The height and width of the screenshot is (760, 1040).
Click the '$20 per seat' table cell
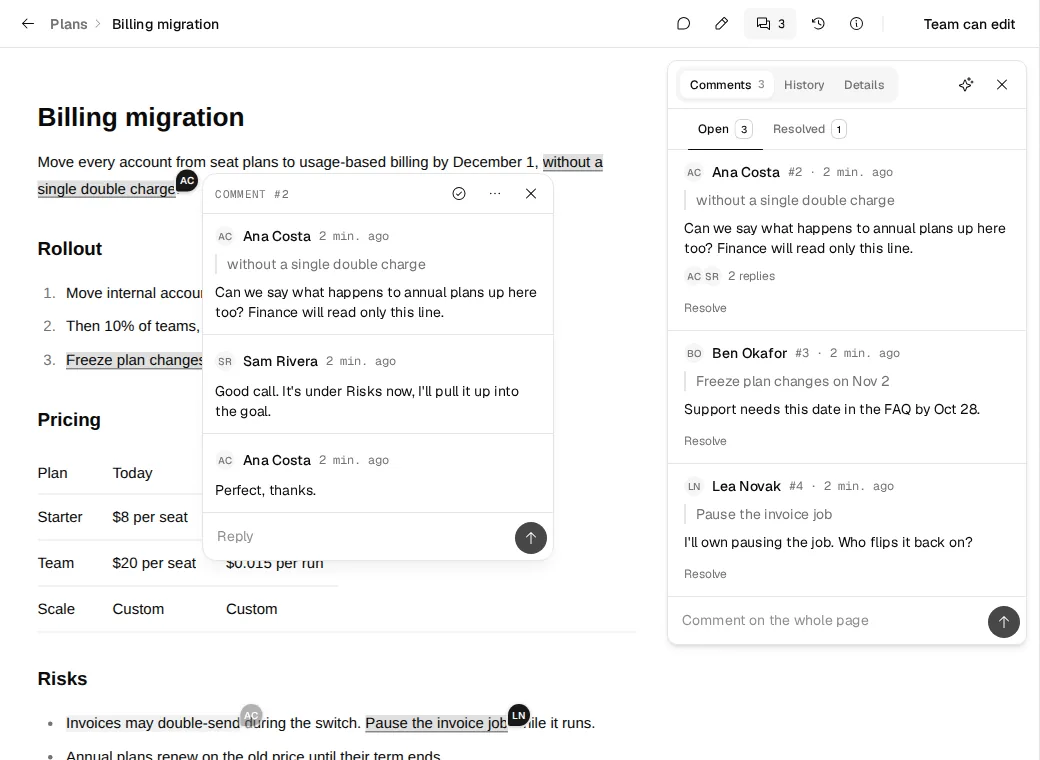154,563
